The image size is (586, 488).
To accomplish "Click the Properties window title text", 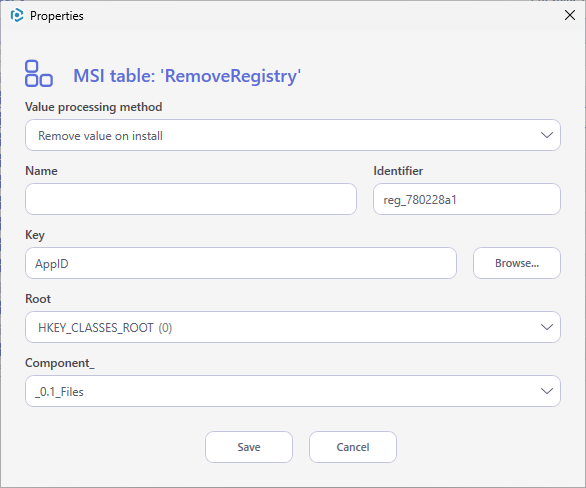I will pyautogui.click(x=57, y=16).
